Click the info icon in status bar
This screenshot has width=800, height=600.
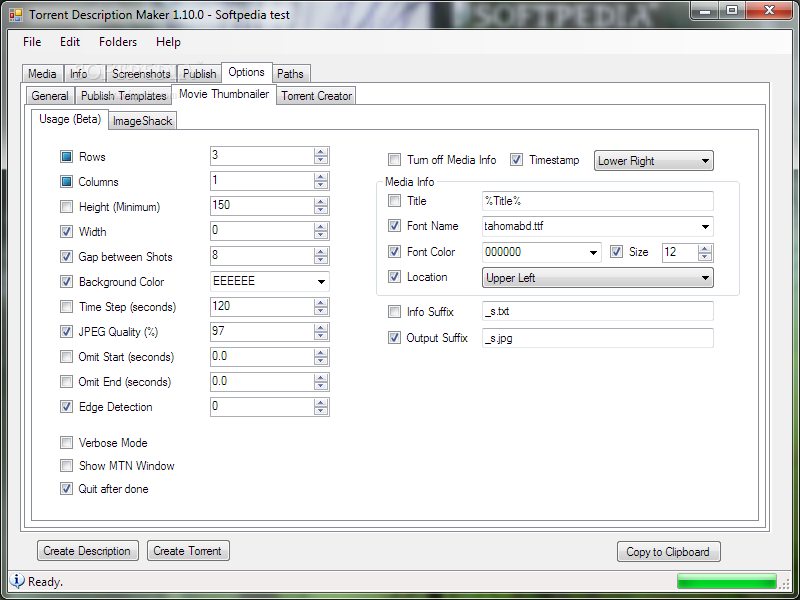click(x=17, y=581)
